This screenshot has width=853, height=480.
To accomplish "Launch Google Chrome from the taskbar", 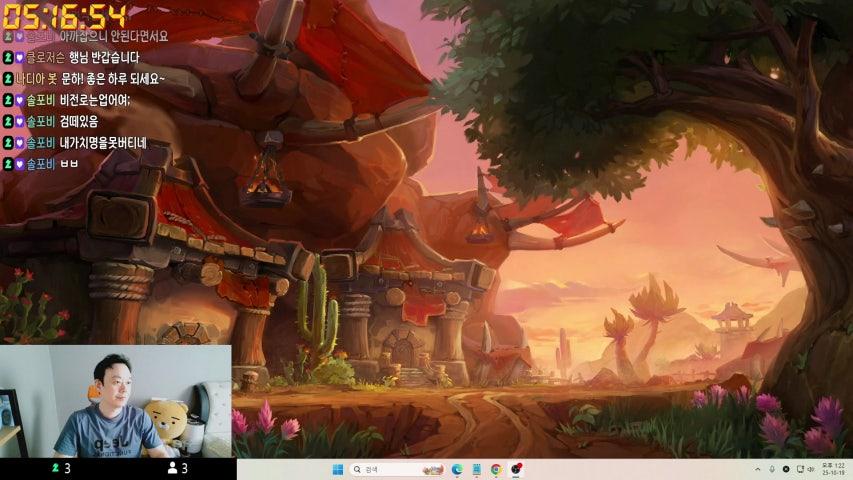I will (x=496, y=469).
